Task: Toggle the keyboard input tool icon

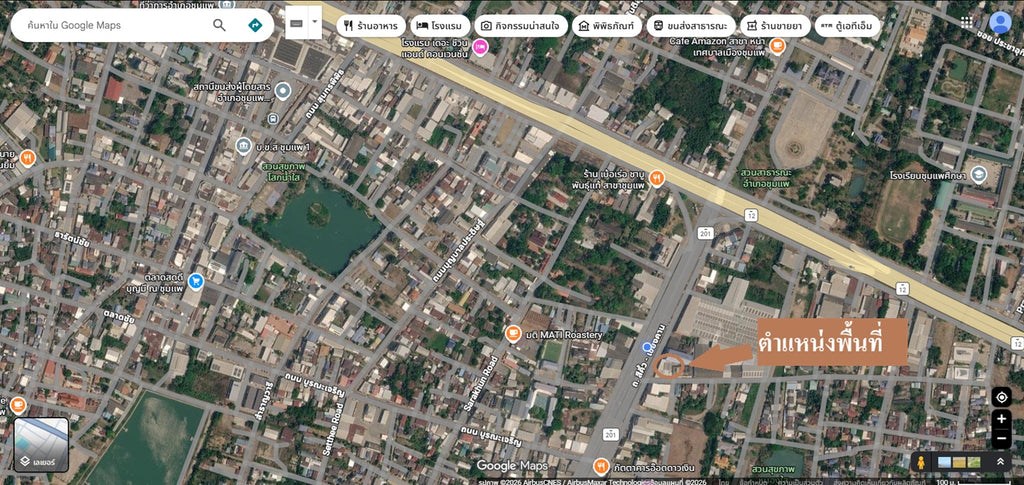Action: pos(296,23)
